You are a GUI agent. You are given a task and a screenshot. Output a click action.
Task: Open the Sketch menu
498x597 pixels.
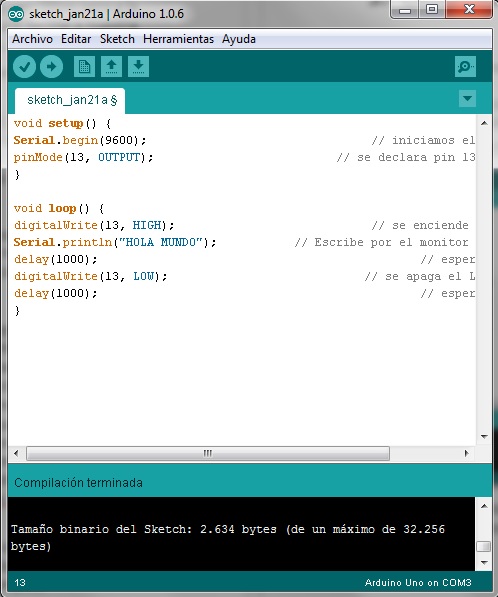(117, 39)
